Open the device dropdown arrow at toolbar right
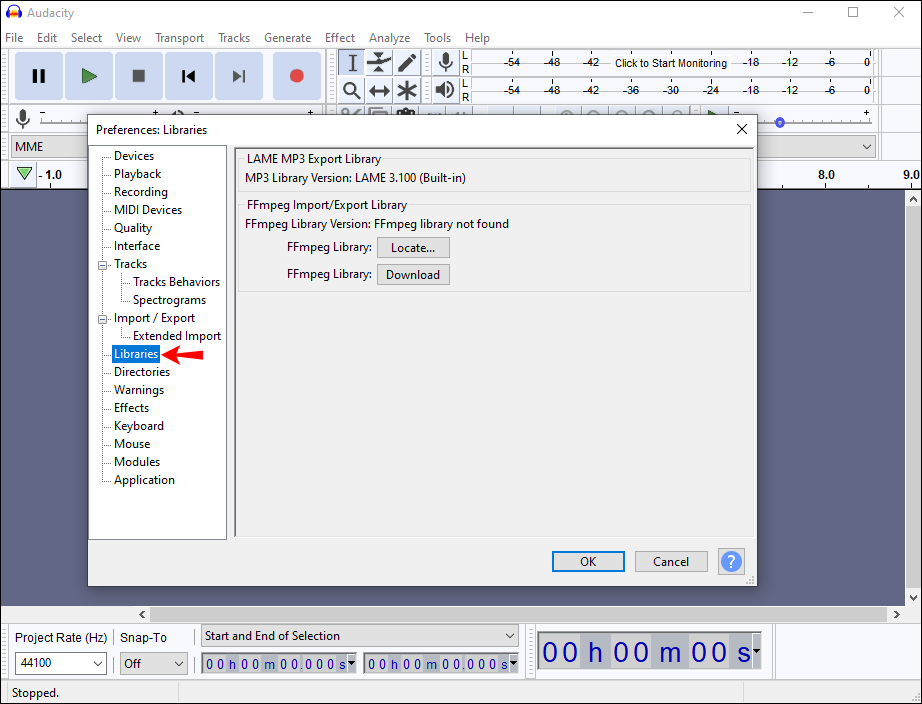This screenshot has height=704, width=922. (867, 146)
